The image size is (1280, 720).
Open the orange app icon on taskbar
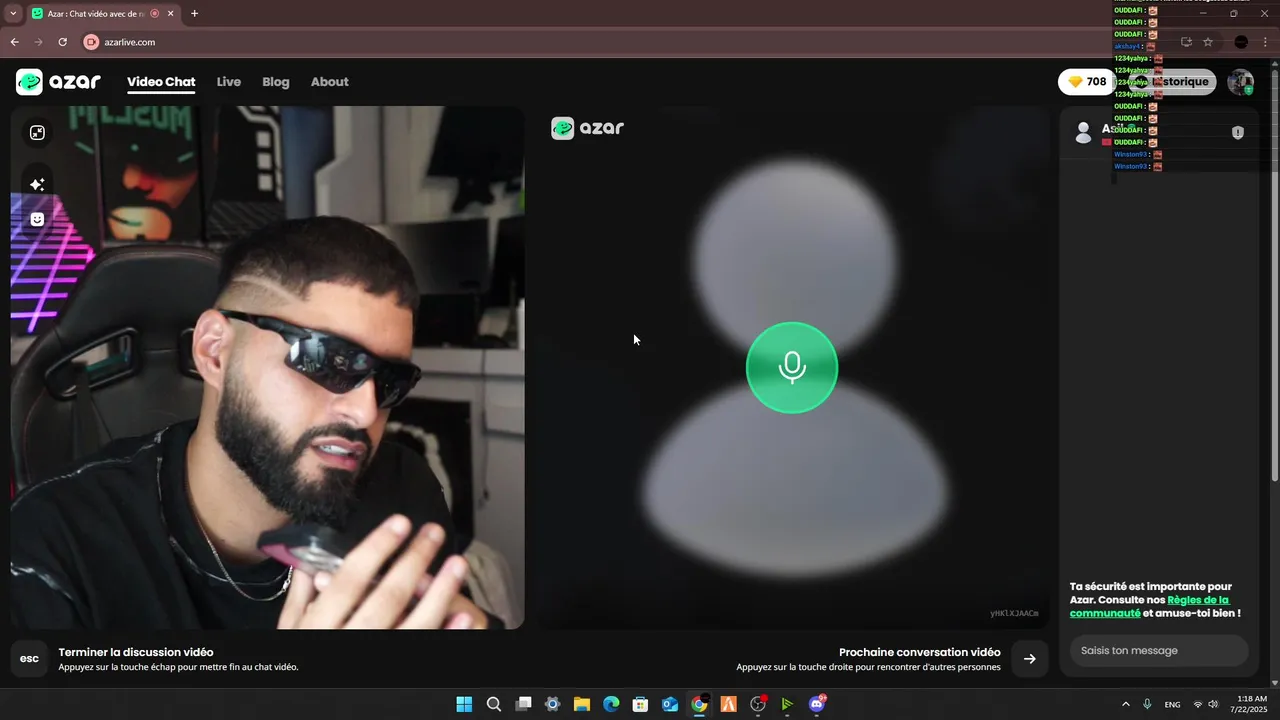[729, 704]
